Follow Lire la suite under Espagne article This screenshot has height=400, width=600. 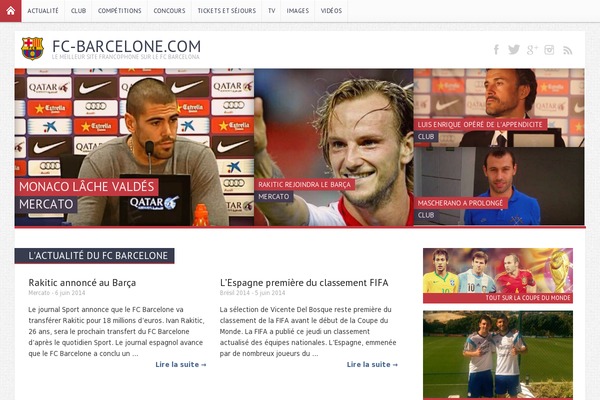click(372, 364)
